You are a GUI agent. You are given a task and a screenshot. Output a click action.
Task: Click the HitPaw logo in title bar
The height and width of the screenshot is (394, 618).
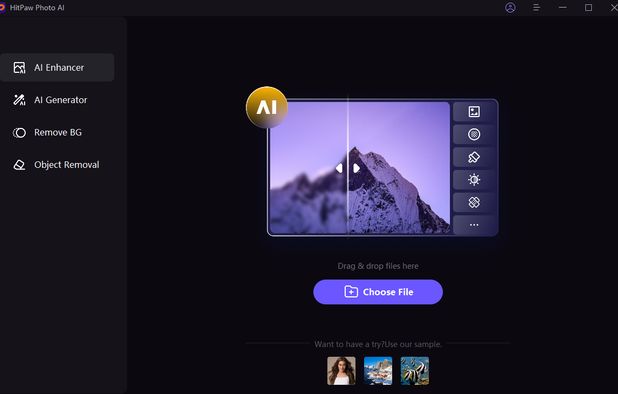point(2,7)
